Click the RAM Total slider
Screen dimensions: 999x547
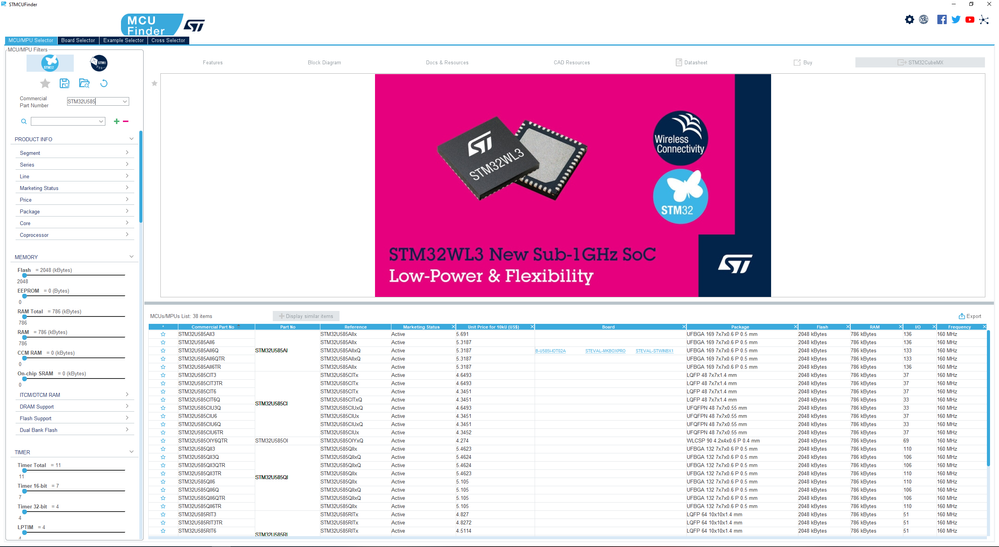(71, 317)
